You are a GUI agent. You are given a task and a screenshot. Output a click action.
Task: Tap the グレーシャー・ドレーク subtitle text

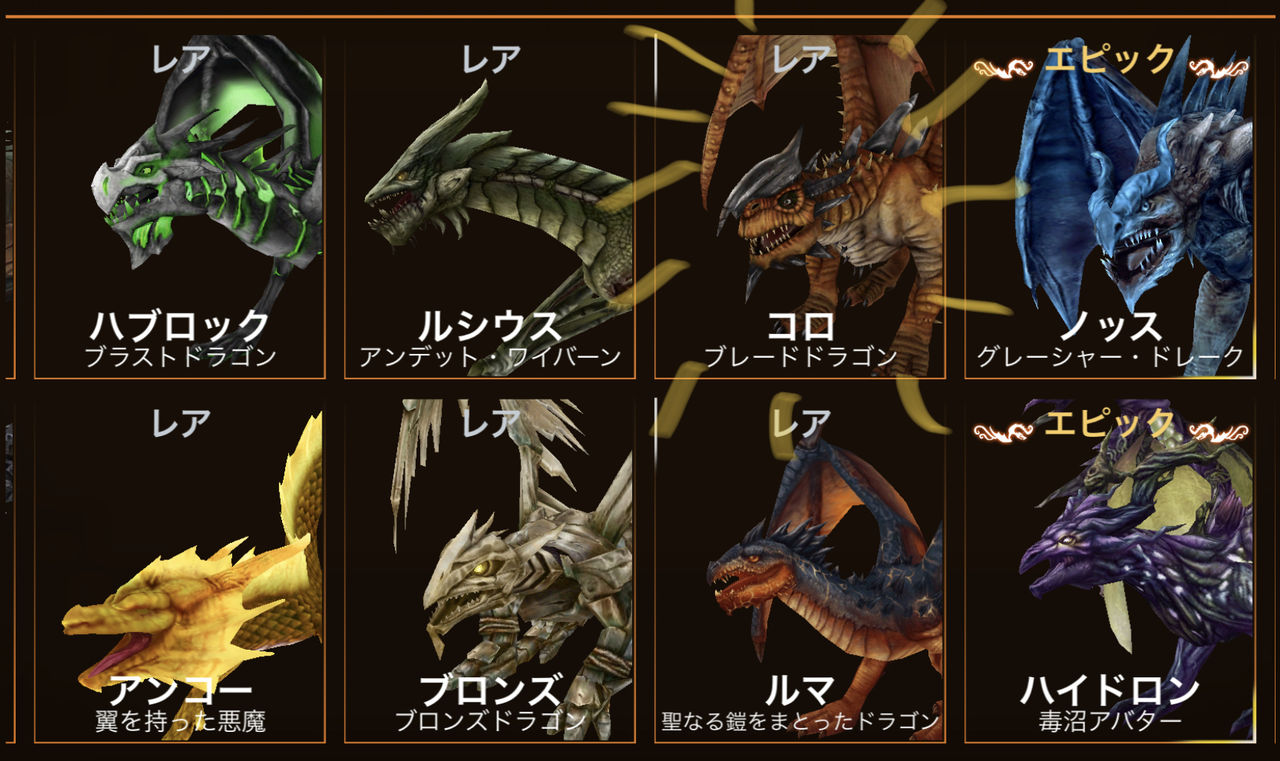pos(1110,356)
